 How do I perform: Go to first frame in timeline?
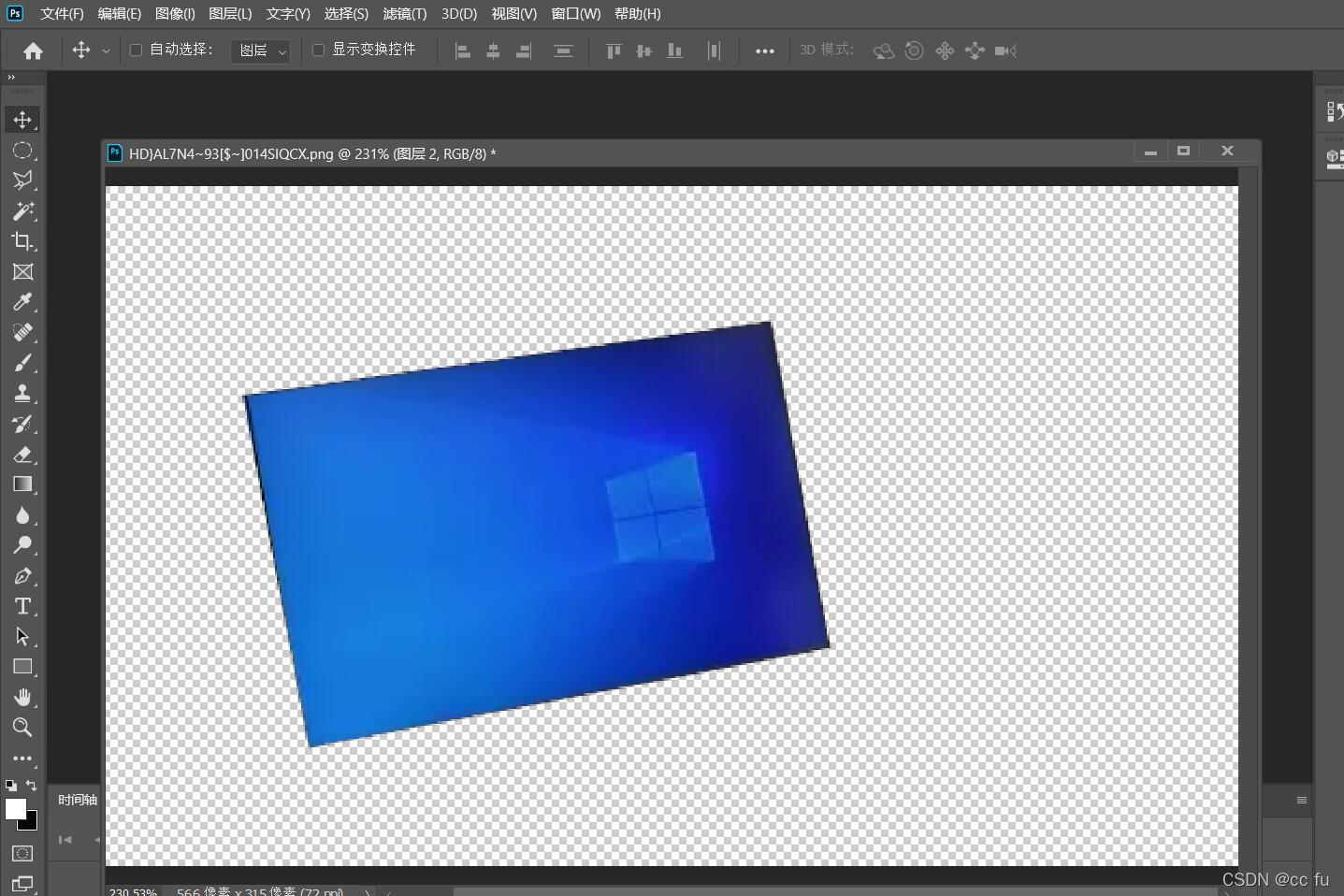pyautogui.click(x=65, y=840)
